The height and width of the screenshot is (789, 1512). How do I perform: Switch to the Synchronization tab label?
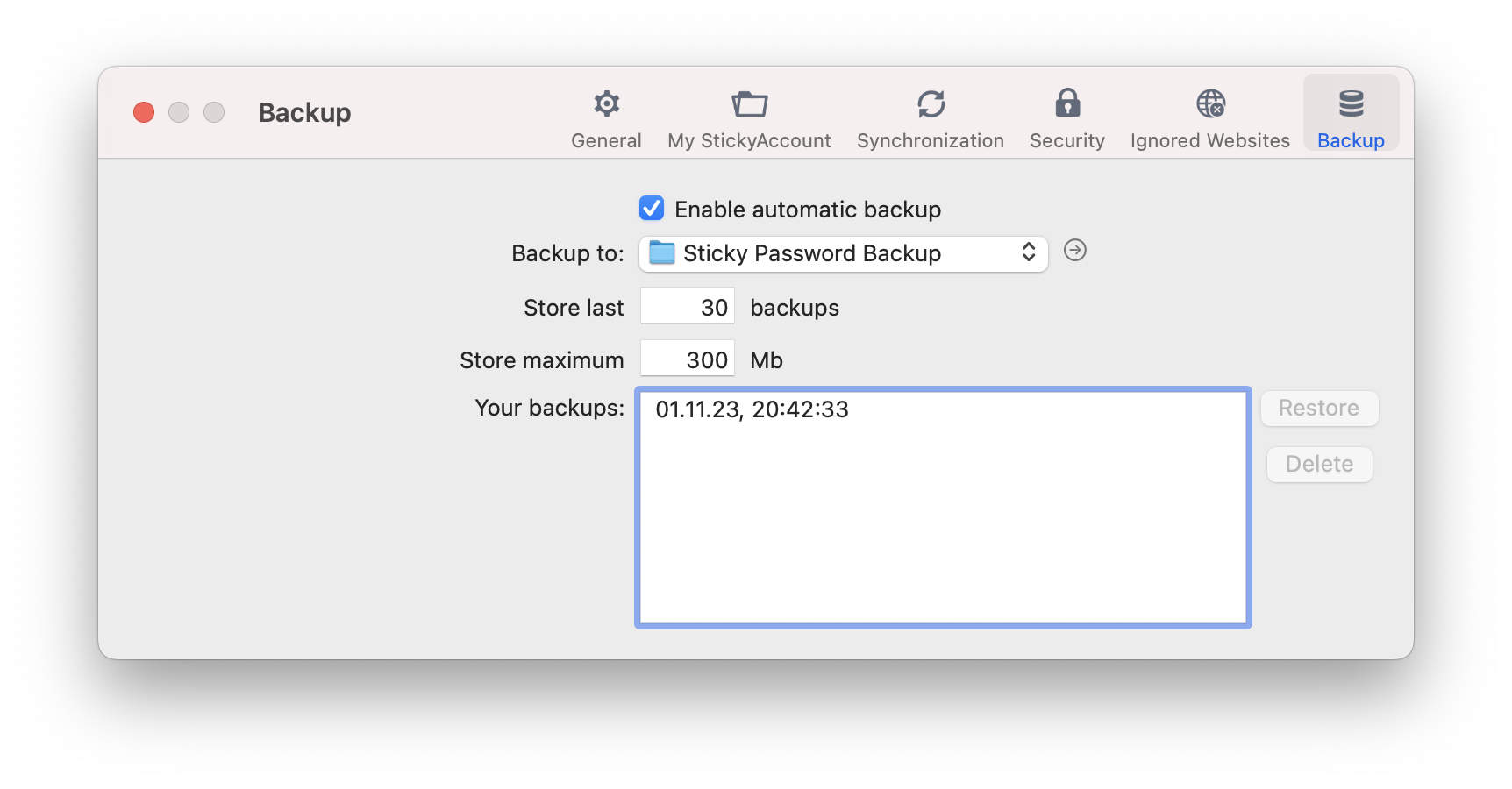point(930,140)
